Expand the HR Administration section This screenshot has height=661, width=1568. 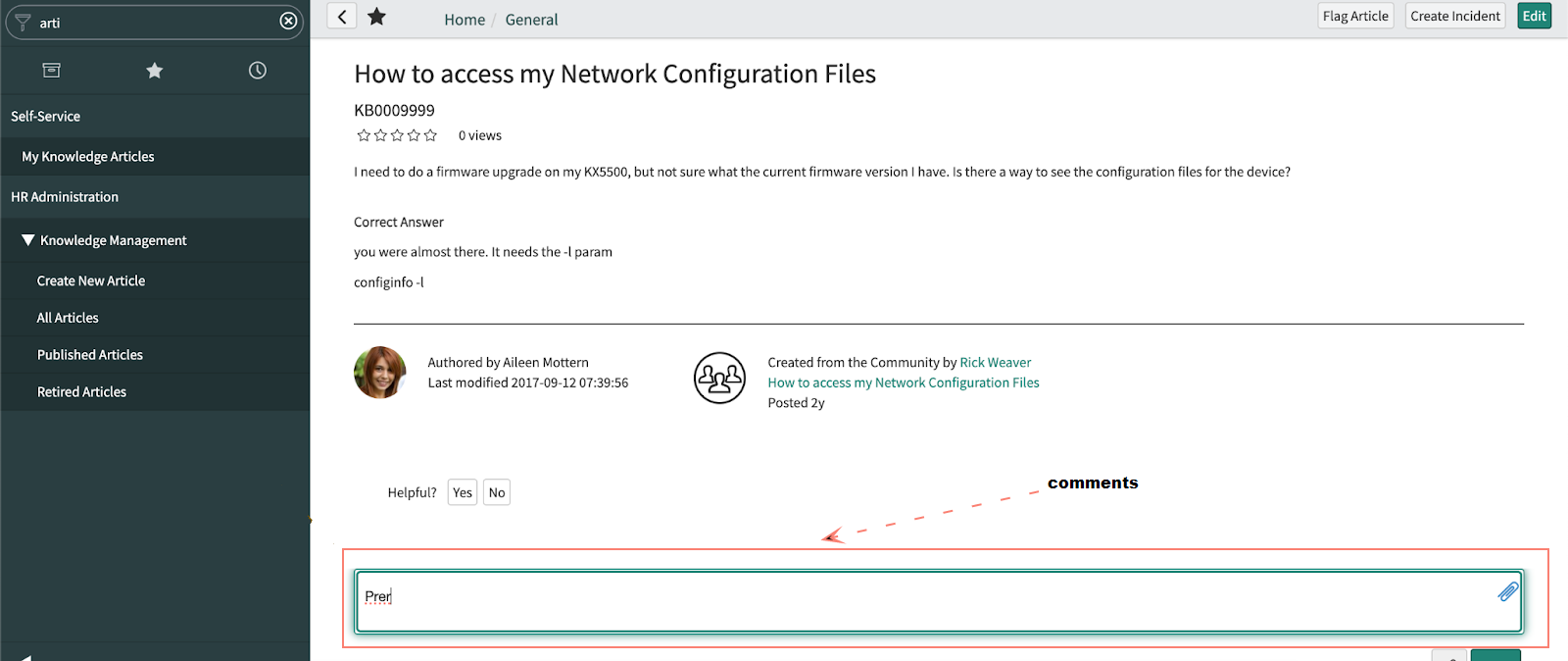tap(65, 197)
